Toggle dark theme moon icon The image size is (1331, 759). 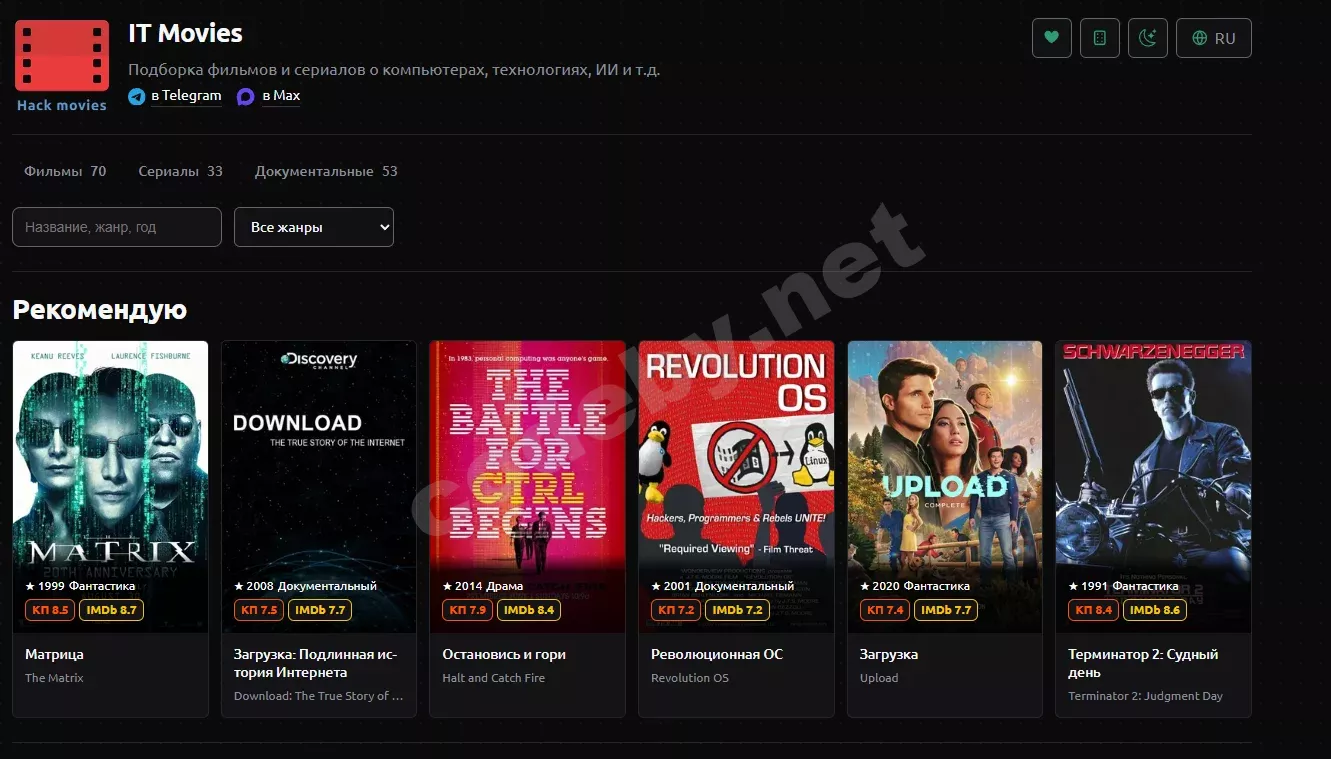(1148, 38)
